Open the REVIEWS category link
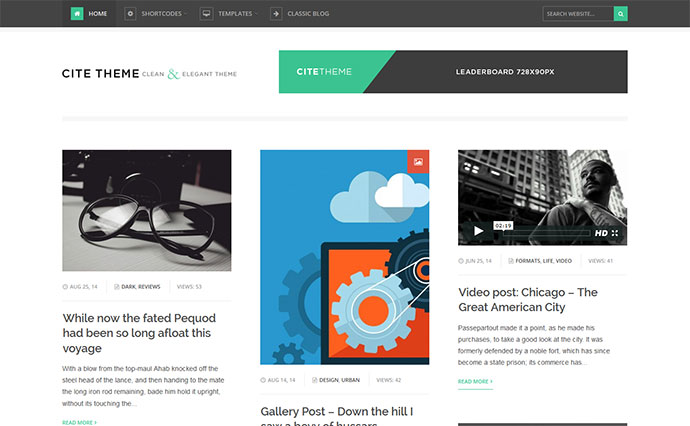The width and height of the screenshot is (690, 426). click(x=149, y=286)
